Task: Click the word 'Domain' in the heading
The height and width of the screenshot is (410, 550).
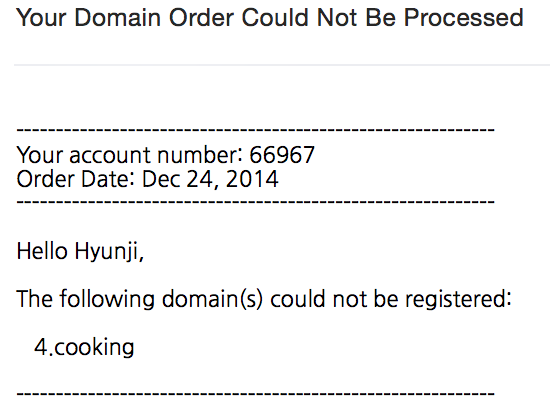Action: [118, 18]
